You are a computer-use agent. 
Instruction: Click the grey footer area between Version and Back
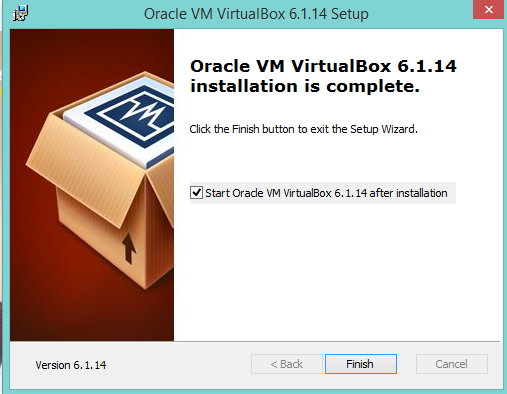[x=178, y=364]
